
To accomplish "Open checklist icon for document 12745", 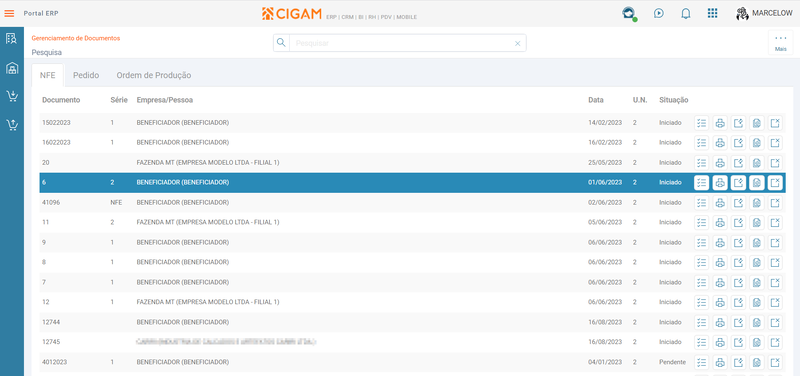I will pos(702,342).
